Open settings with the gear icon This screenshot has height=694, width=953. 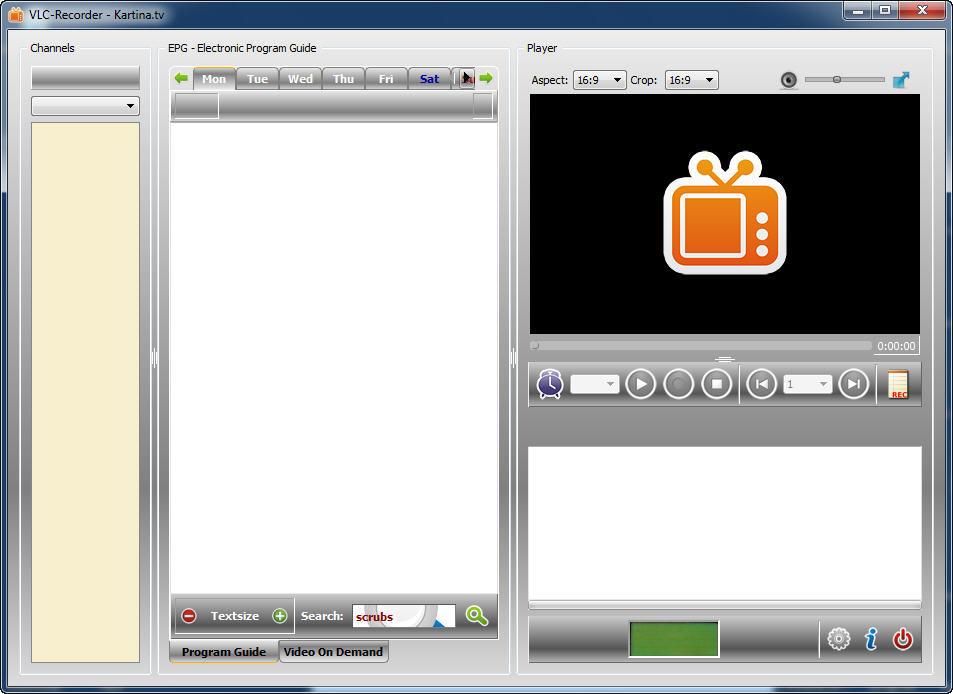(x=838, y=639)
